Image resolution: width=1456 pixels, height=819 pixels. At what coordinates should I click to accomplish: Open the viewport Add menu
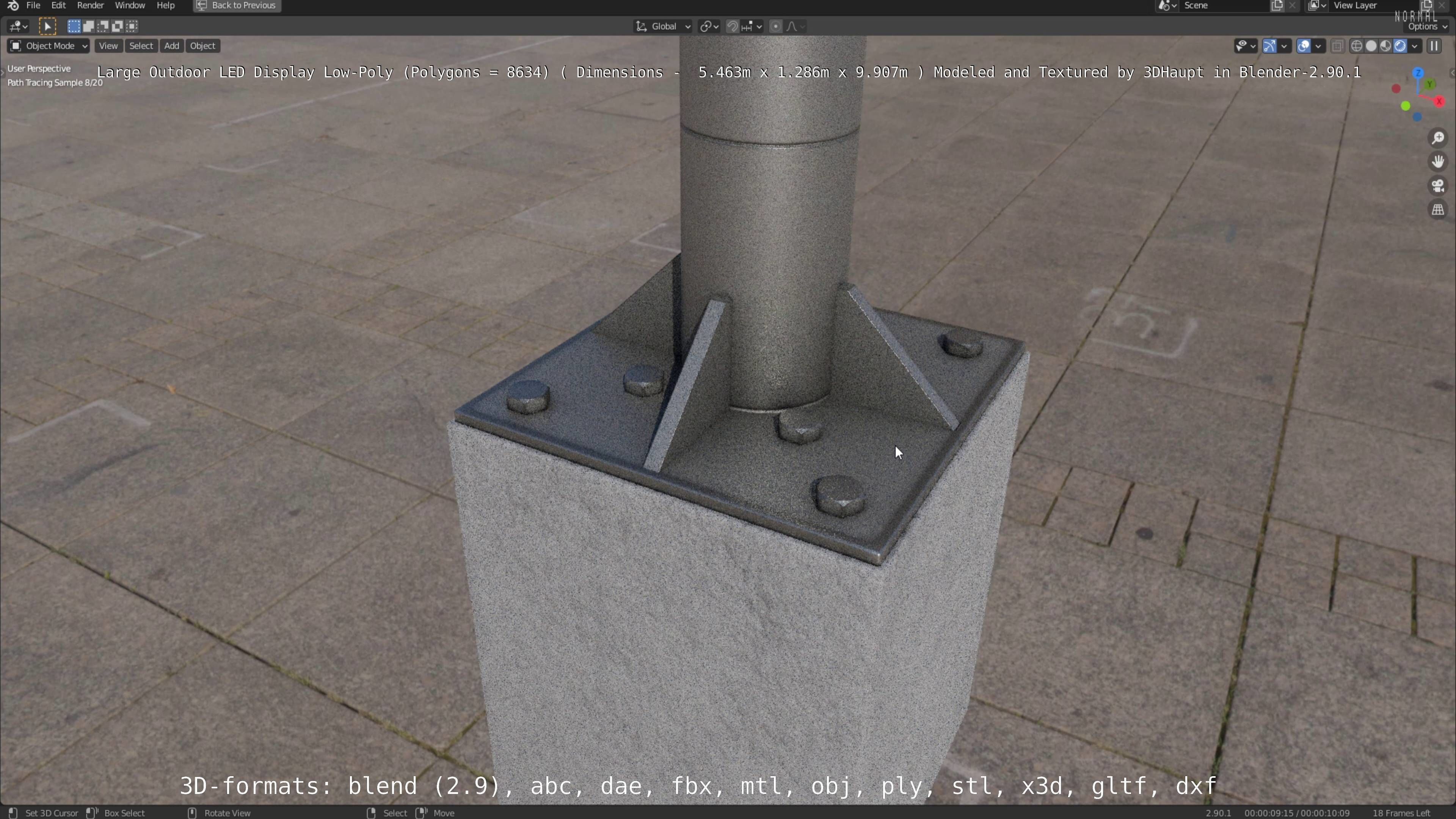click(171, 46)
